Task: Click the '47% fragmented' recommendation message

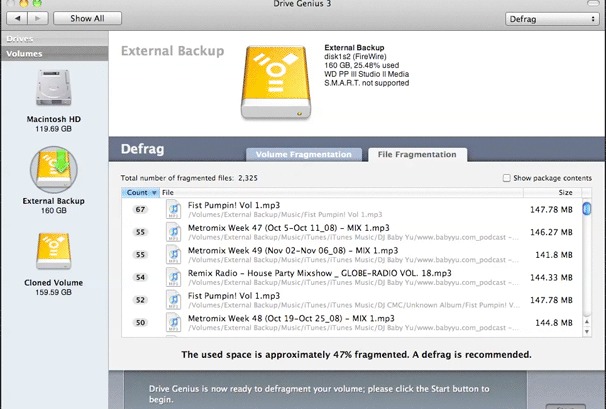Action: point(356,354)
